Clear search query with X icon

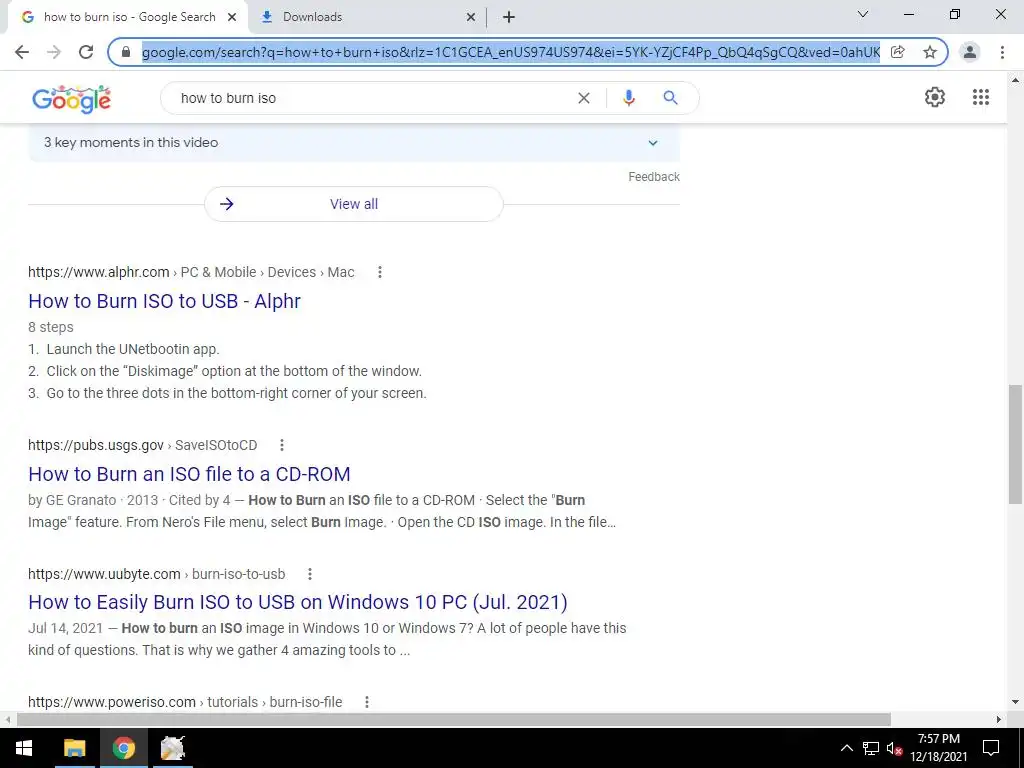click(584, 98)
